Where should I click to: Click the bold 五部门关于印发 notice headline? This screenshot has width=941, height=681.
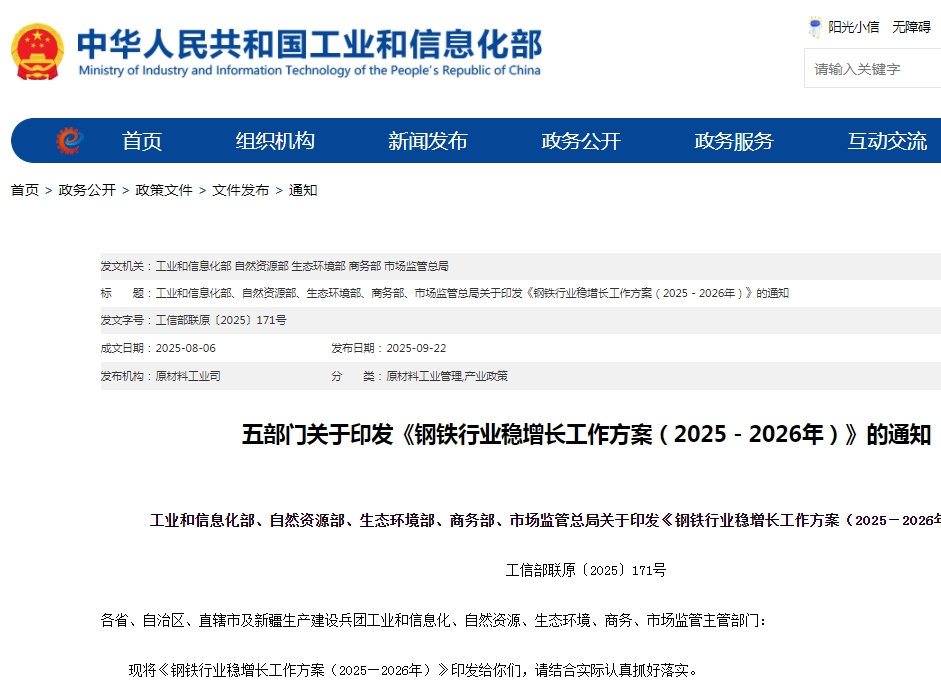(586, 435)
